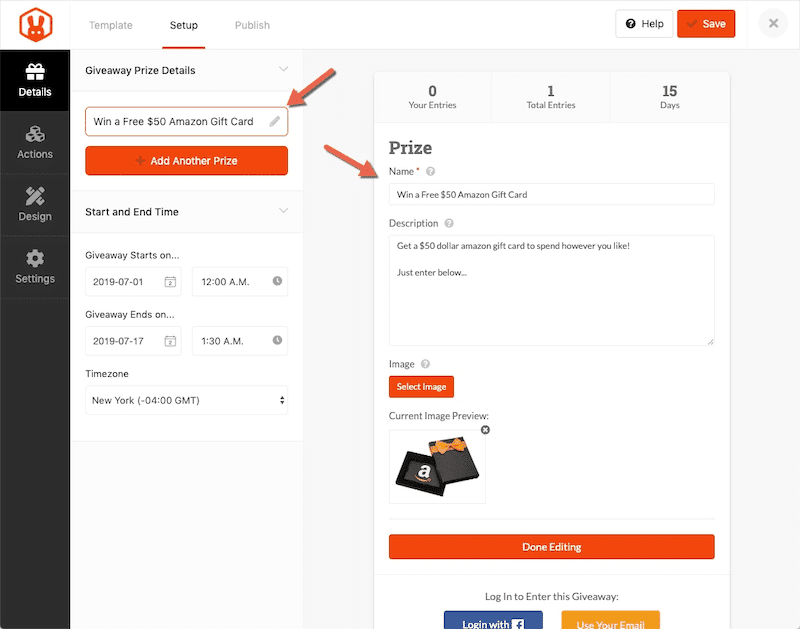
Task: Click the help icon beside Description
Action: [449, 224]
